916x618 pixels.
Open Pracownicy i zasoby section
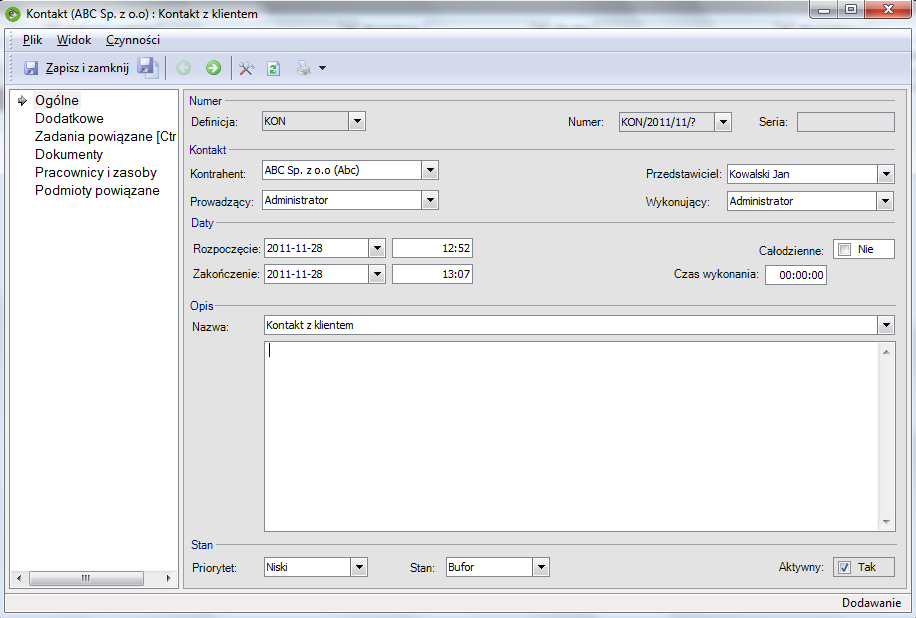(96, 173)
